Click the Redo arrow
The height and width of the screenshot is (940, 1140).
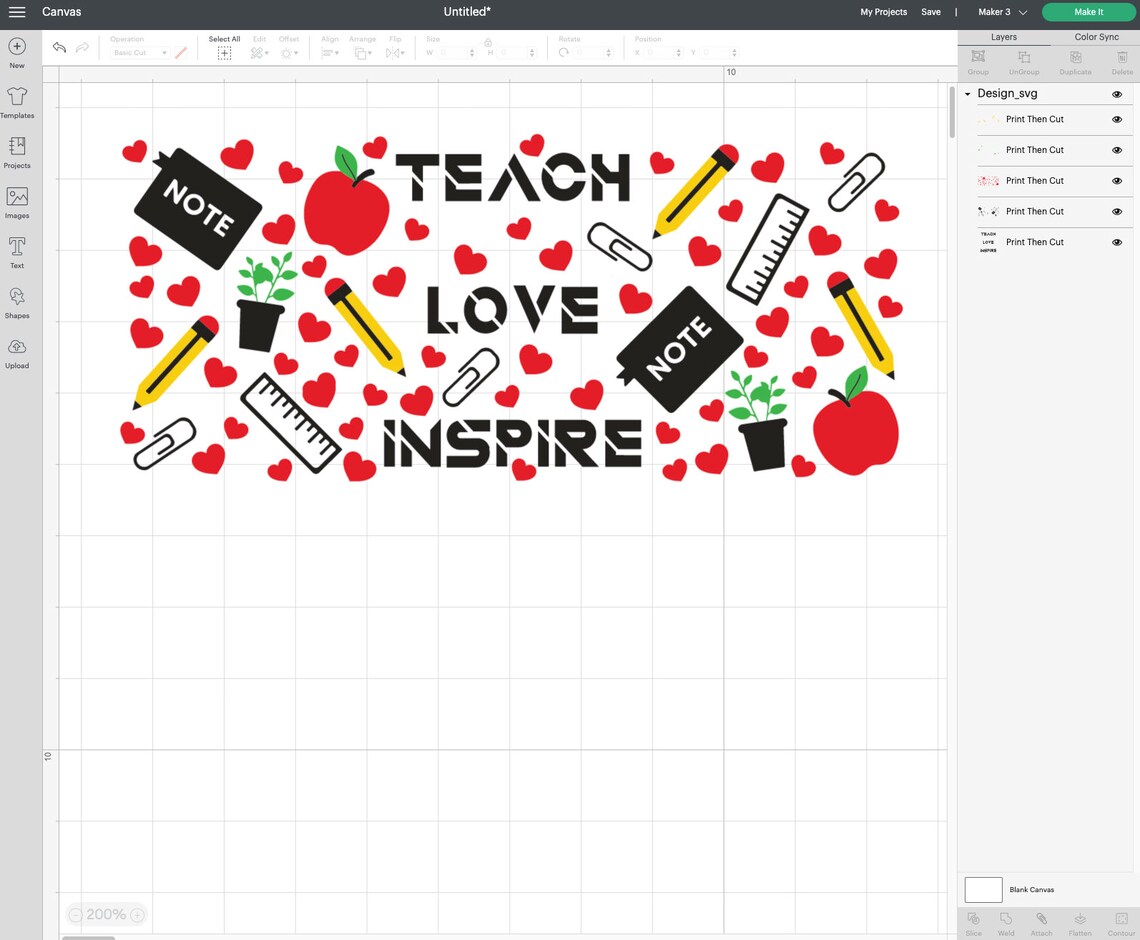[82, 47]
